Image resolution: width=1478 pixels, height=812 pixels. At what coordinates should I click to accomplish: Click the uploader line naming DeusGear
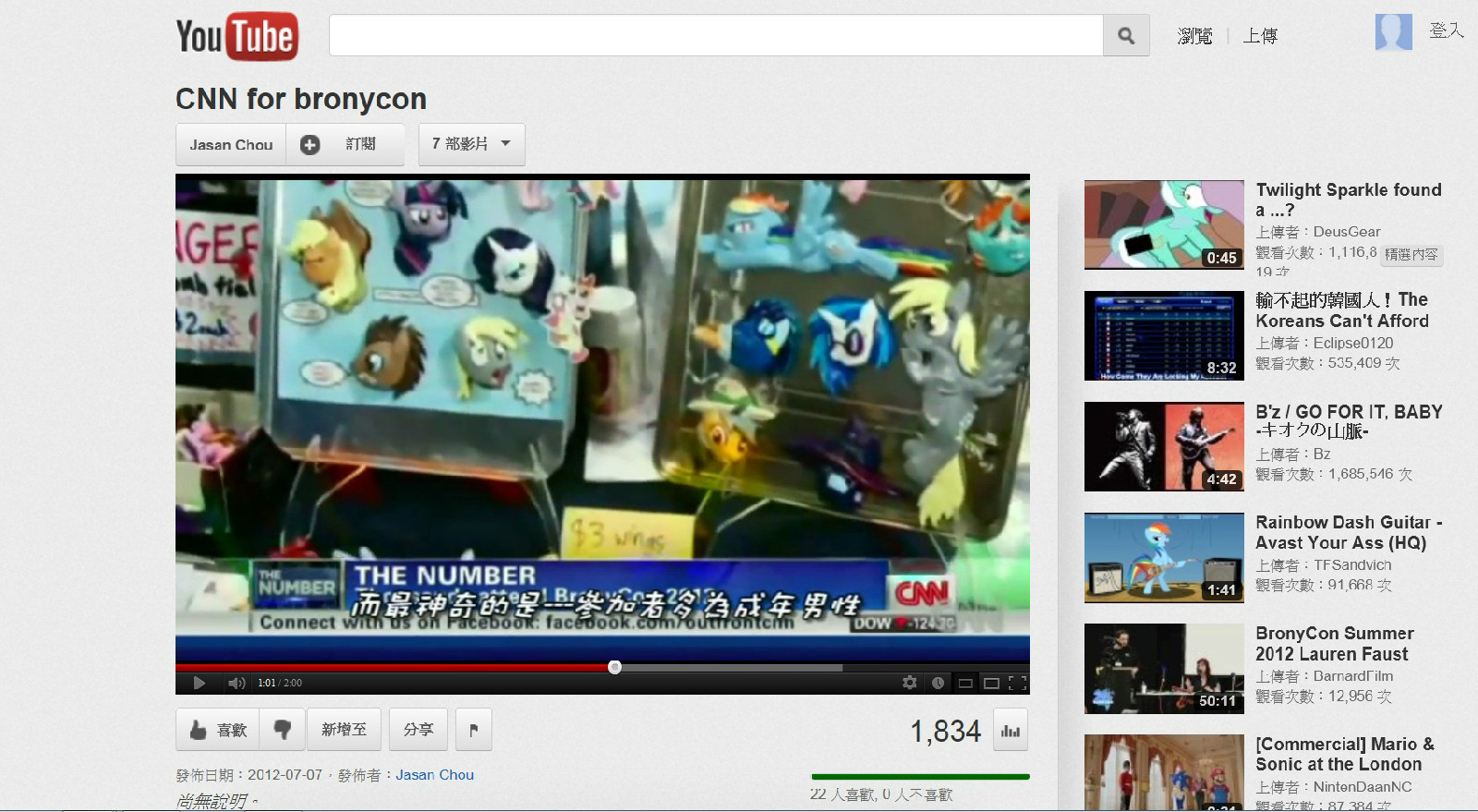(1318, 232)
